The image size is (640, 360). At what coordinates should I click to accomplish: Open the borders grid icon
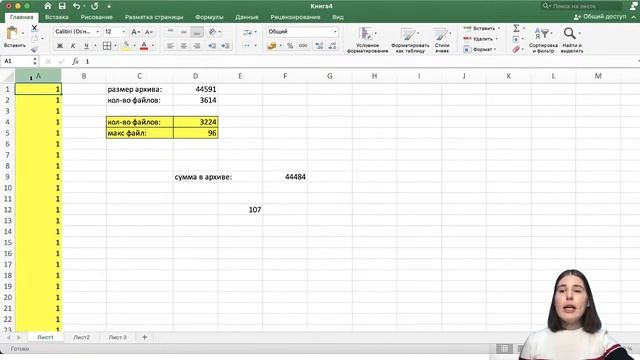click(x=107, y=46)
